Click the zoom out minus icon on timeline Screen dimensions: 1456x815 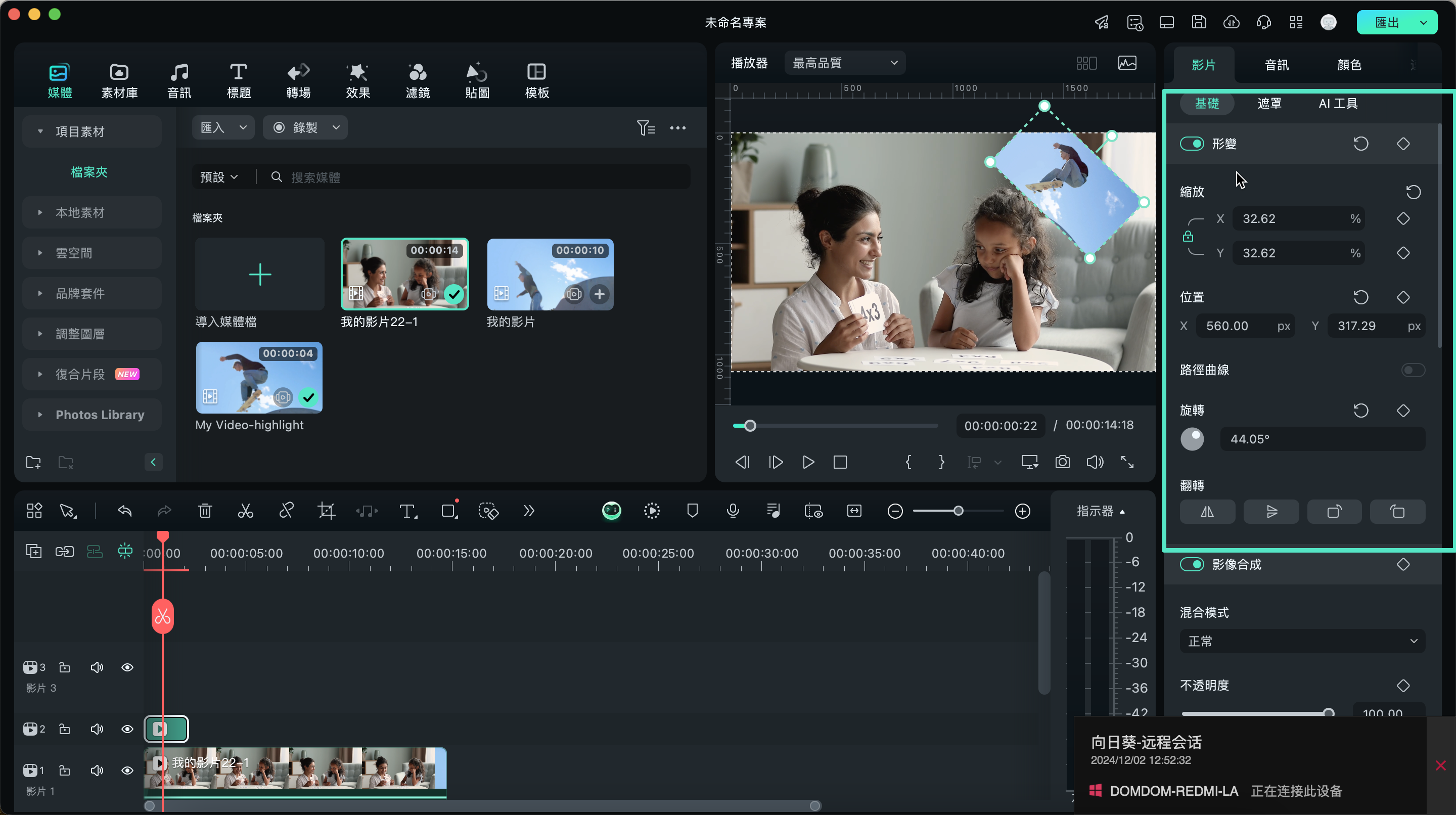tap(895, 511)
